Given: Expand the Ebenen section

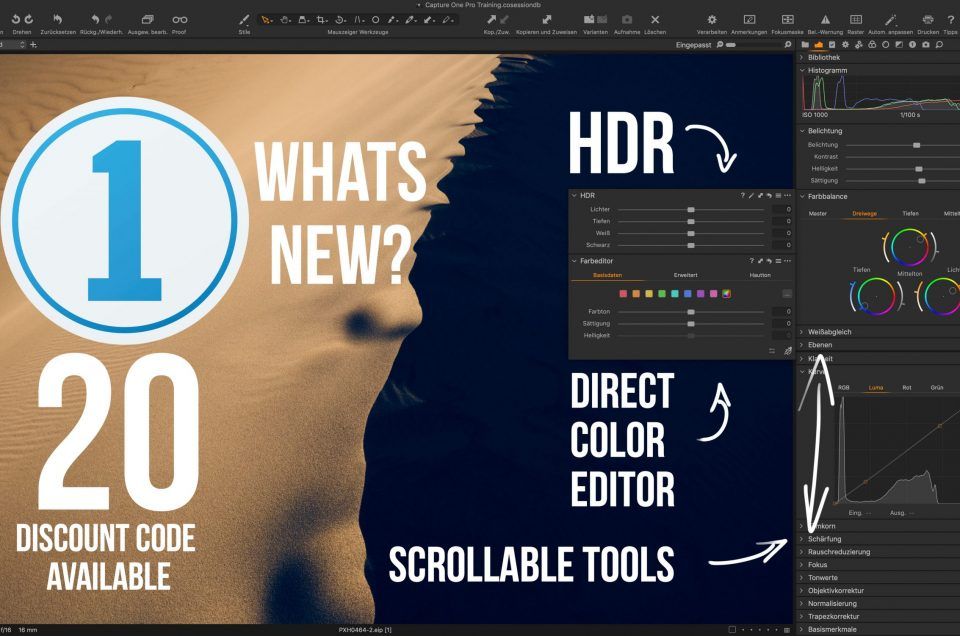Looking at the screenshot, I should tap(801, 345).
